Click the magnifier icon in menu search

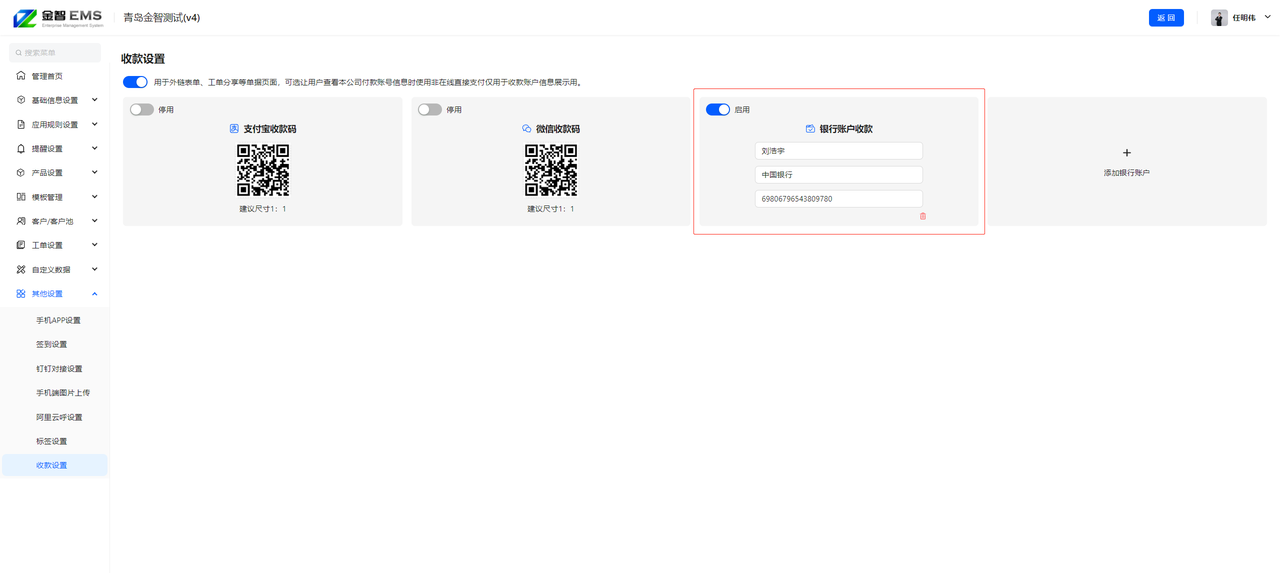pos(19,53)
